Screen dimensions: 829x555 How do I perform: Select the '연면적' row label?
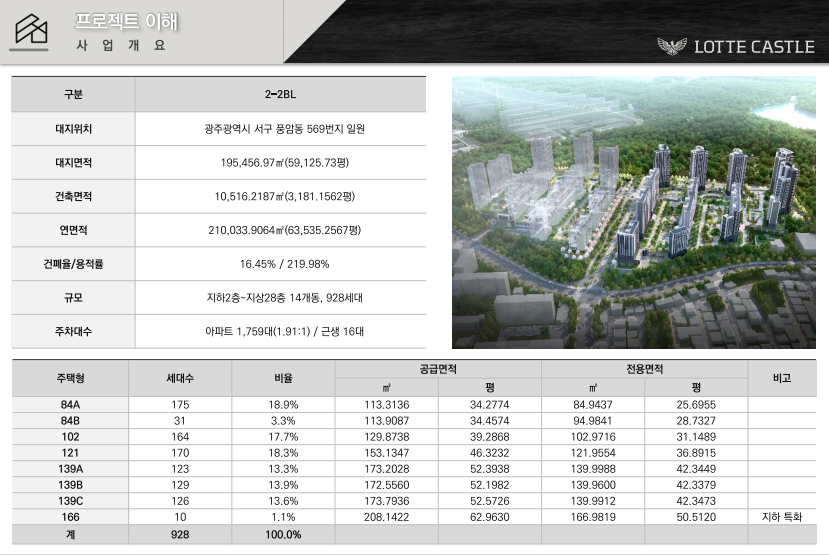tap(73, 230)
